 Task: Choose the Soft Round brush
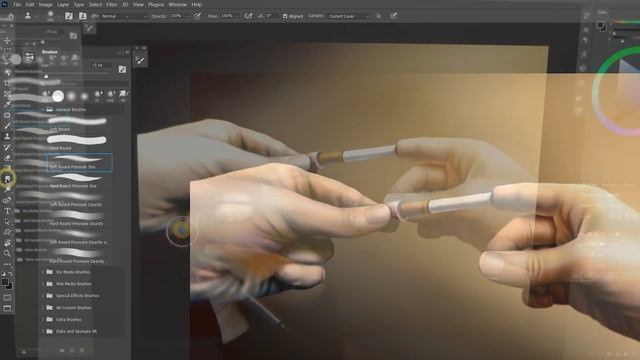pyautogui.click(x=78, y=124)
